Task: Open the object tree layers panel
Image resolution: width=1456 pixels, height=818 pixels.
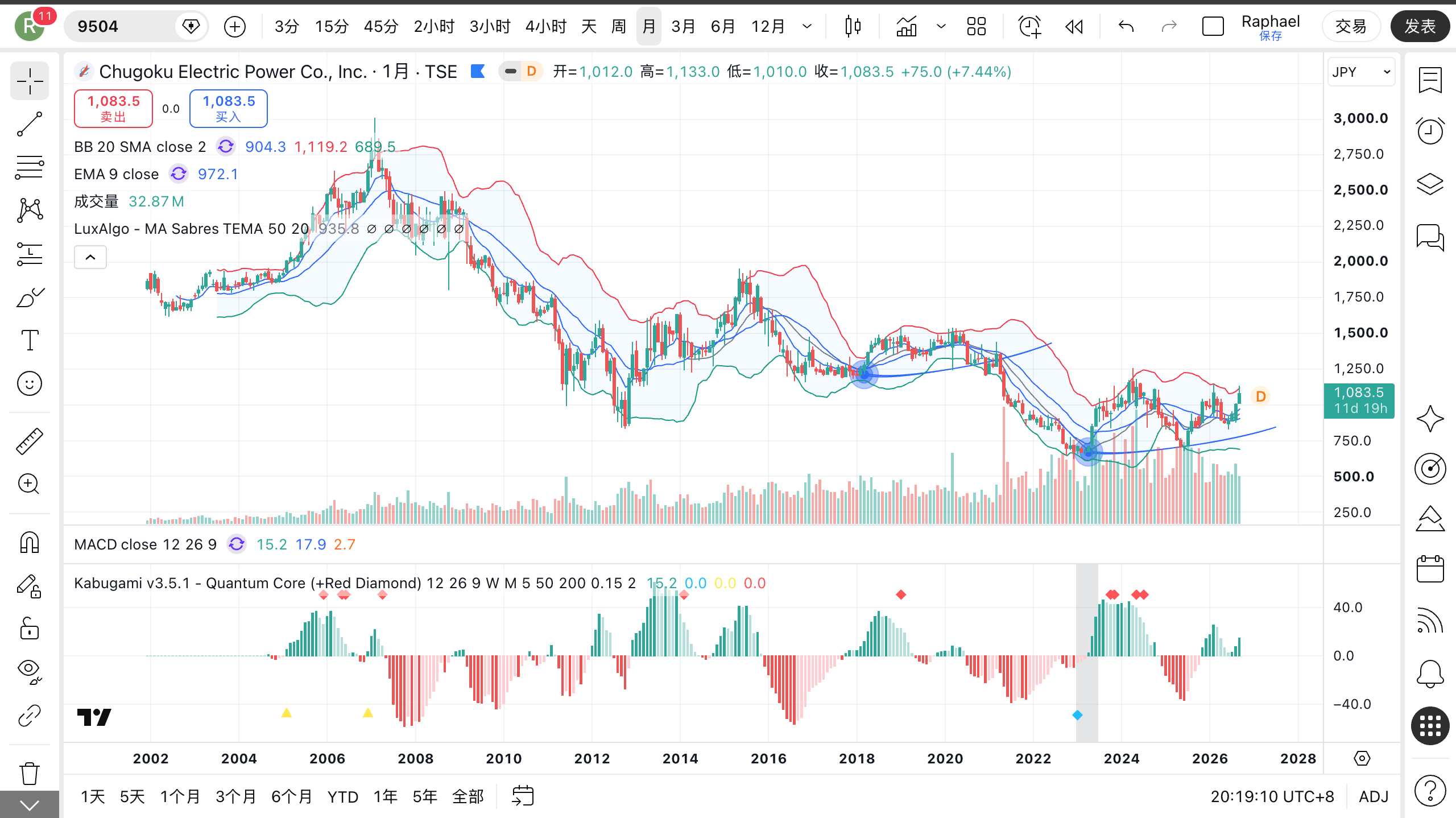Action: pos(1430,183)
